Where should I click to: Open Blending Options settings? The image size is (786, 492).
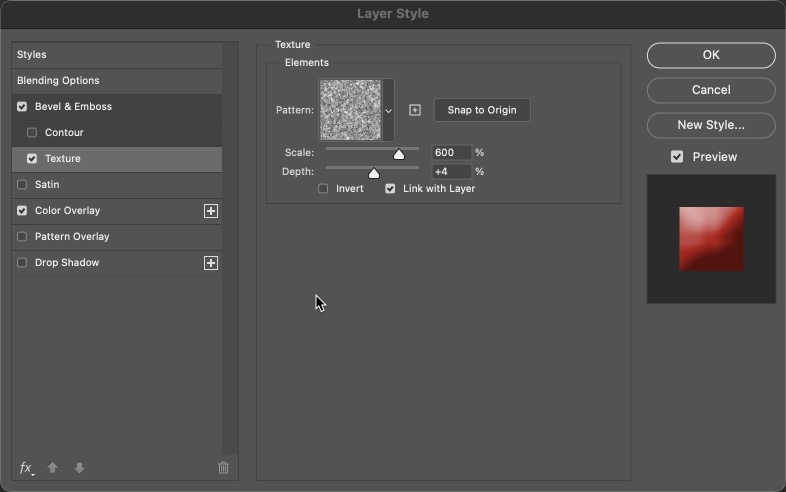117,81
